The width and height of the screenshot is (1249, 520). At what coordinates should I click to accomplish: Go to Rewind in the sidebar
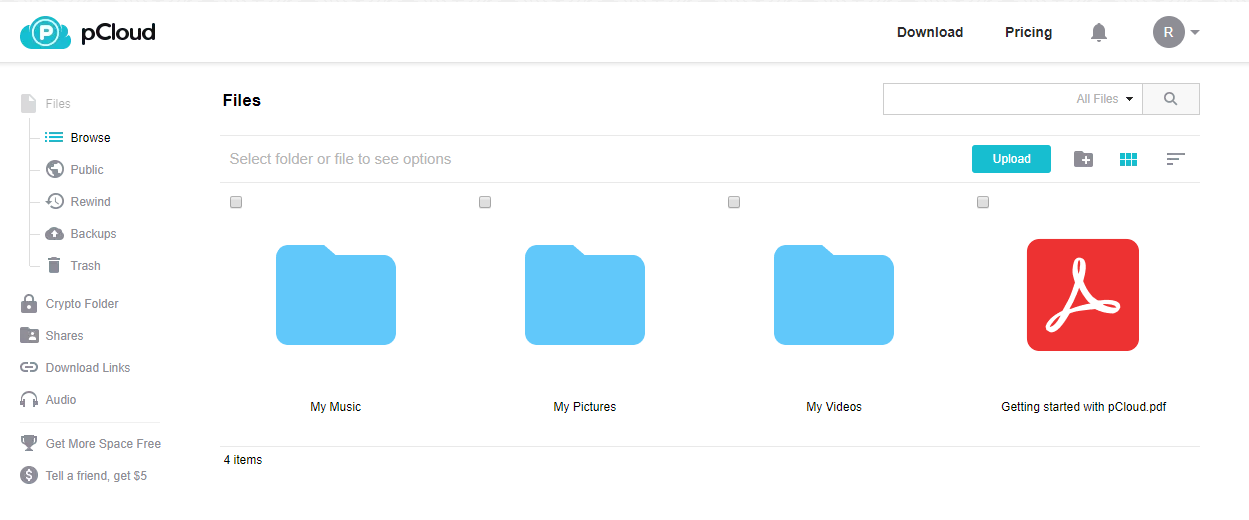90,202
